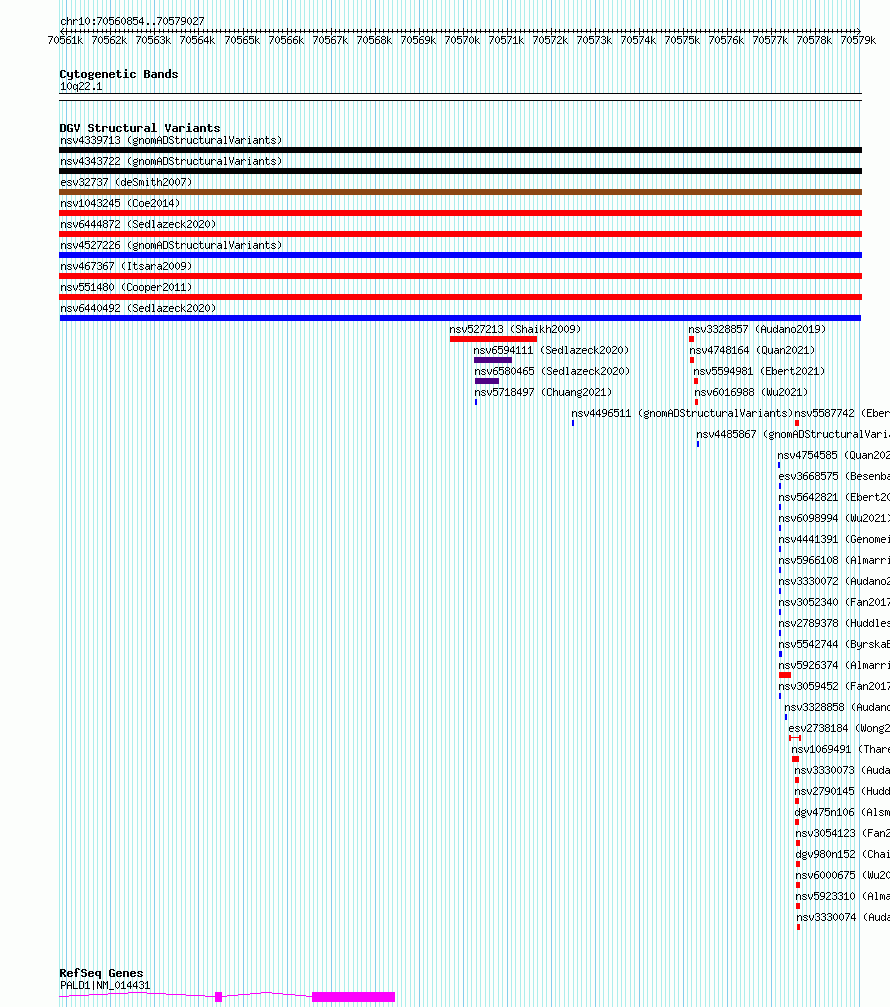The width and height of the screenshot is (890, 1007).
Task: Open nsv6594111 (Sedlazeck2020) label
Action: tap(551, 350)
